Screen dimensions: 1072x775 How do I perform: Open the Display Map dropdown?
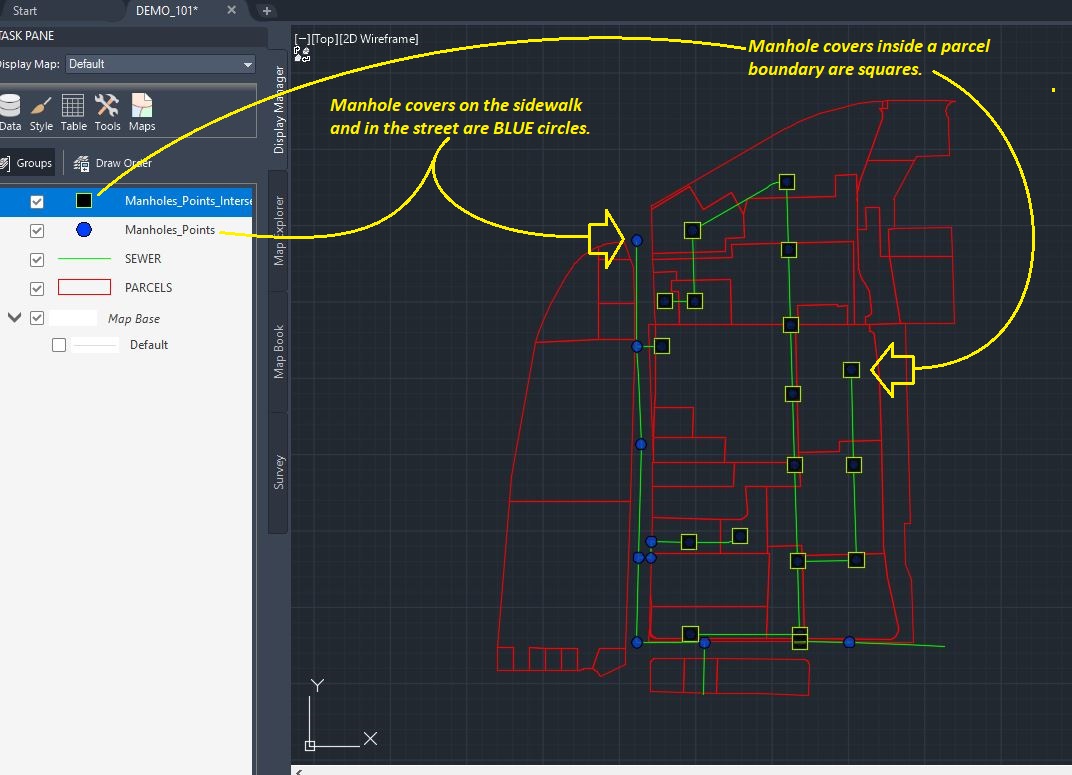pos(161,64)
